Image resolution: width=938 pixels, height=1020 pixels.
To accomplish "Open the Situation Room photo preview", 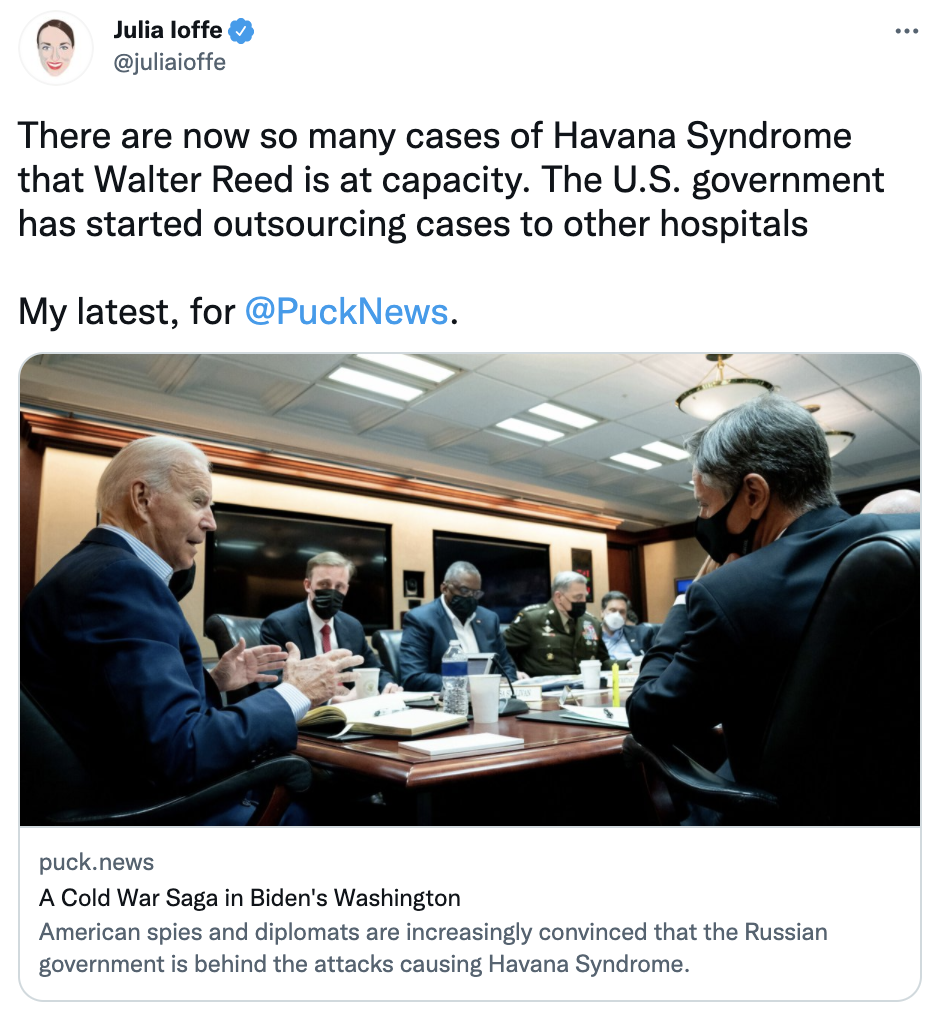I will [x=470, y=589].
